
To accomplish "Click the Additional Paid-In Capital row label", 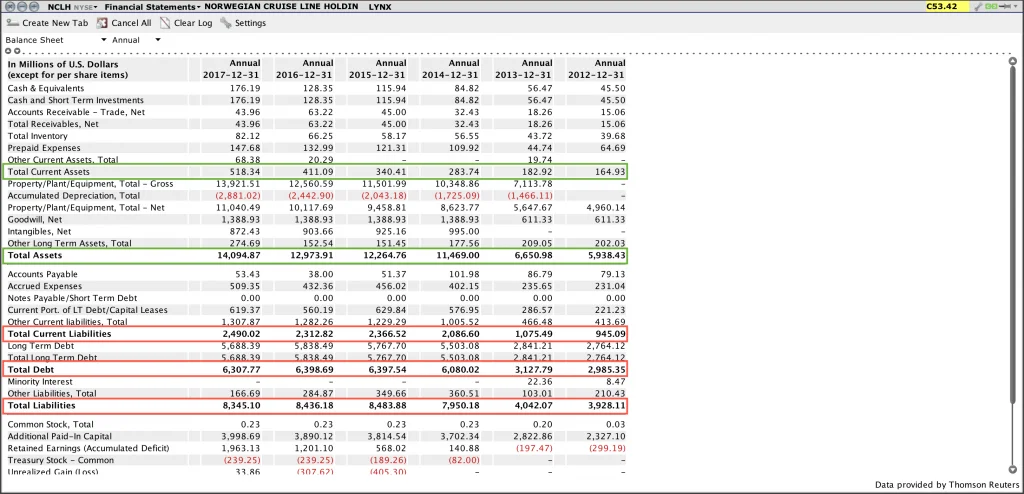I will click(x=59, y=436).
